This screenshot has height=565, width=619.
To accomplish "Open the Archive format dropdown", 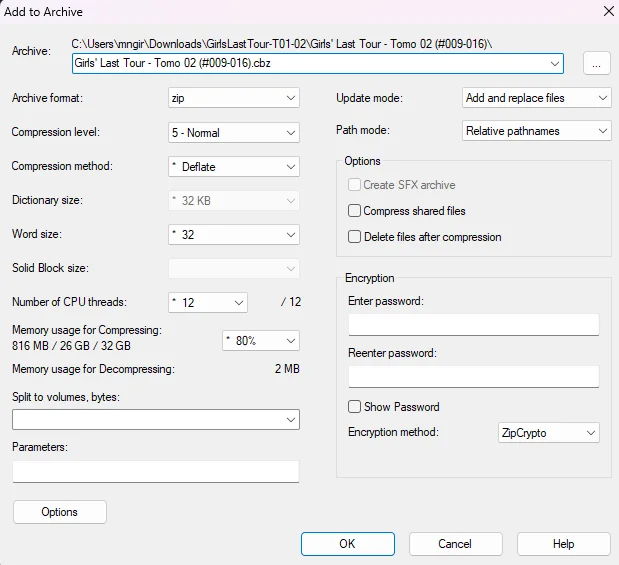I will click(x=234, y=98).
